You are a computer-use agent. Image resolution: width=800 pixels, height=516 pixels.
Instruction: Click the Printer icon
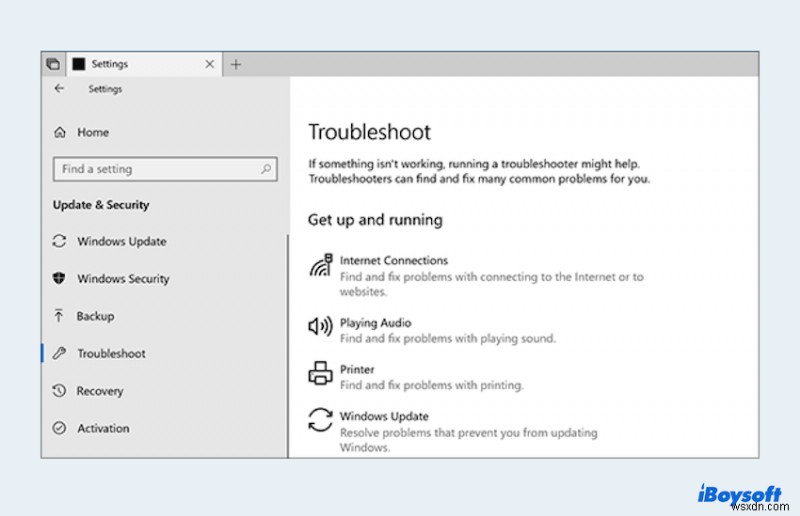point(320,373)
